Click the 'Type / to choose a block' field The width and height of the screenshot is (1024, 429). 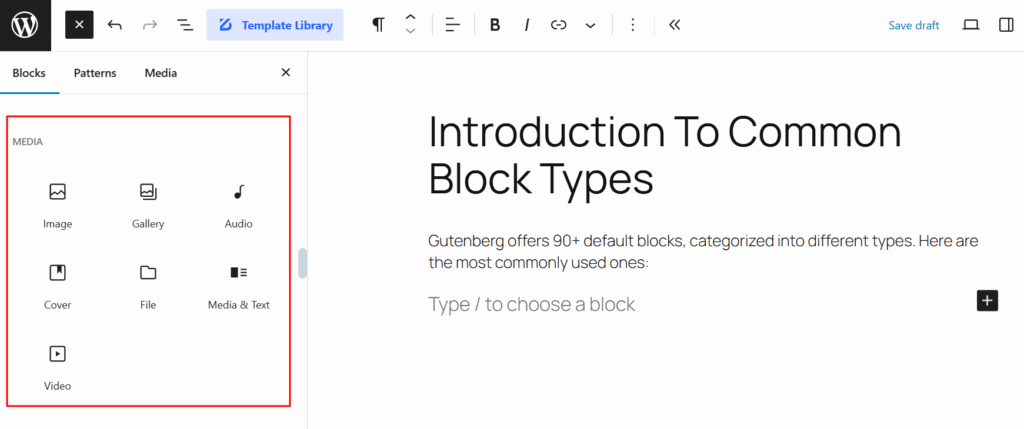tap(532, 304)
